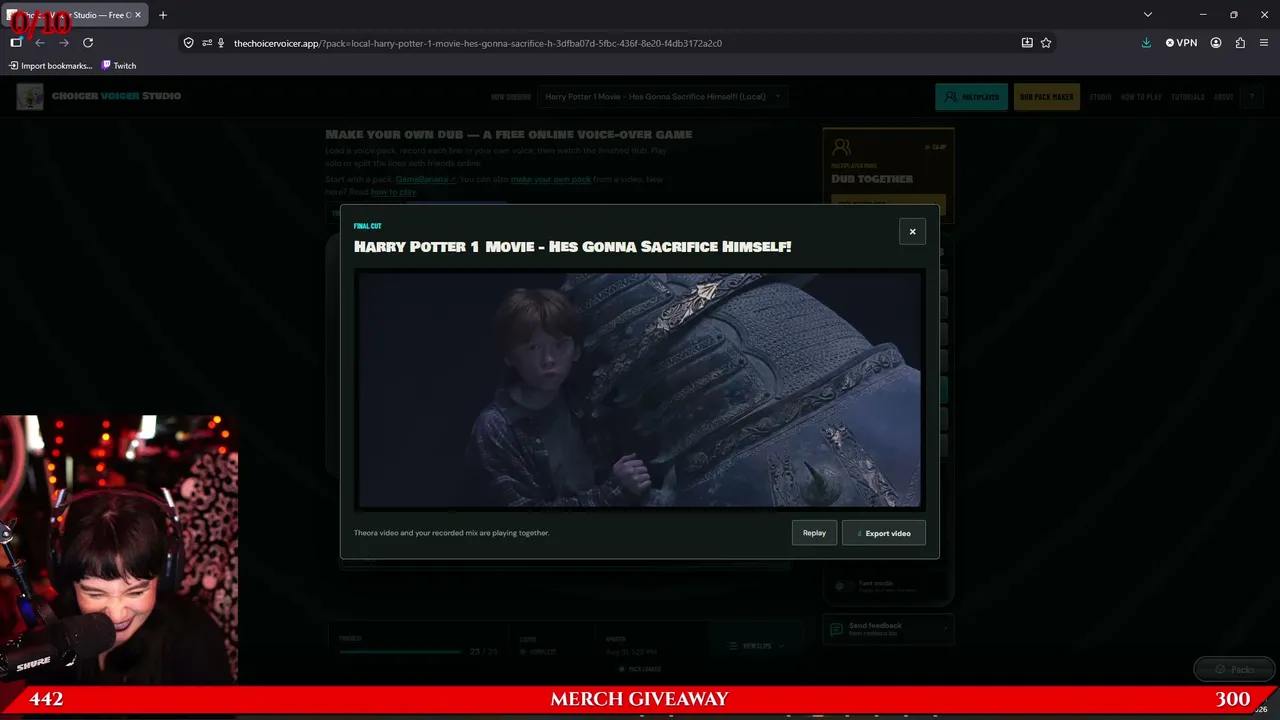Close the Choicer Voicer Studio tab
Viewport: 1280px width, 720px height.
pos(138,15)
